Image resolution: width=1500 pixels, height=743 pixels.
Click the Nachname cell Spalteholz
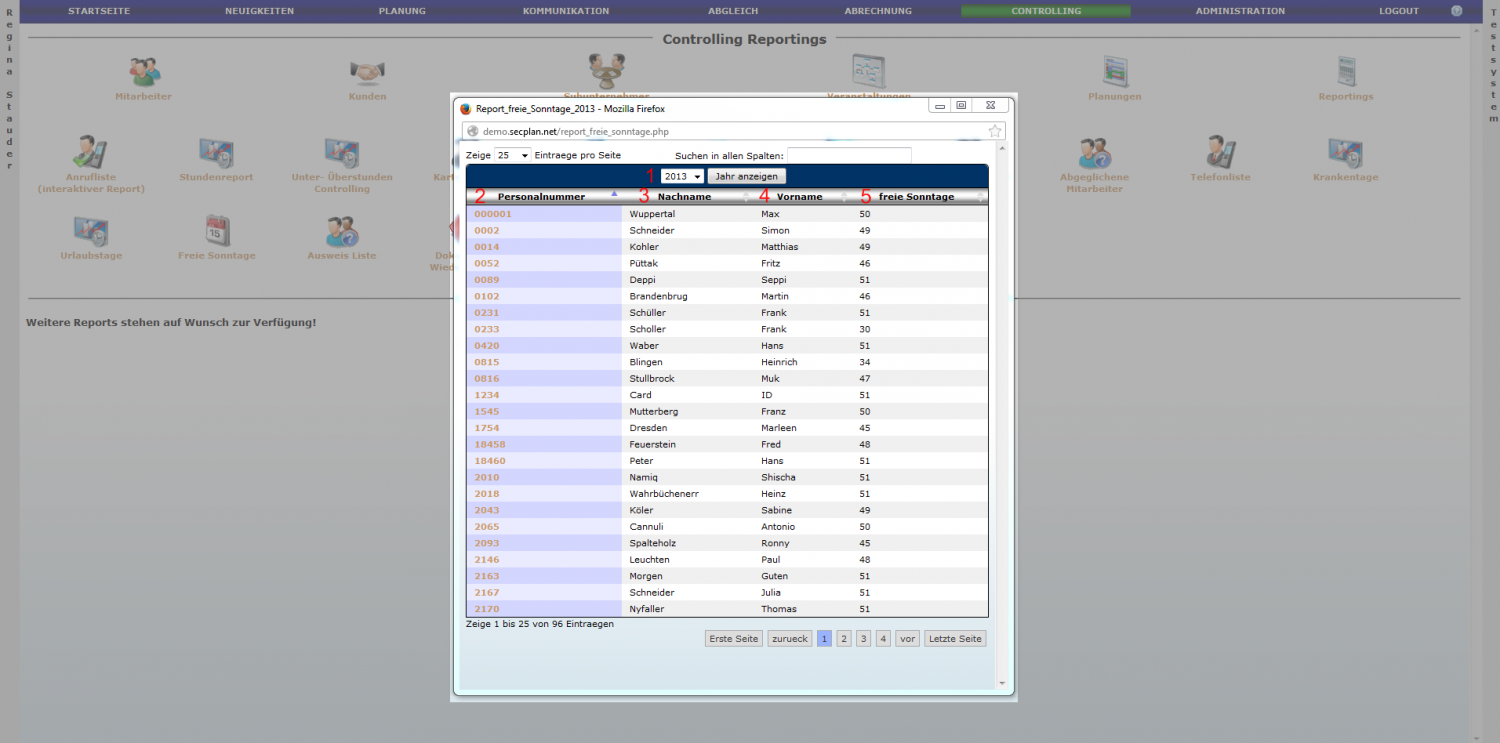pos(654,543)
